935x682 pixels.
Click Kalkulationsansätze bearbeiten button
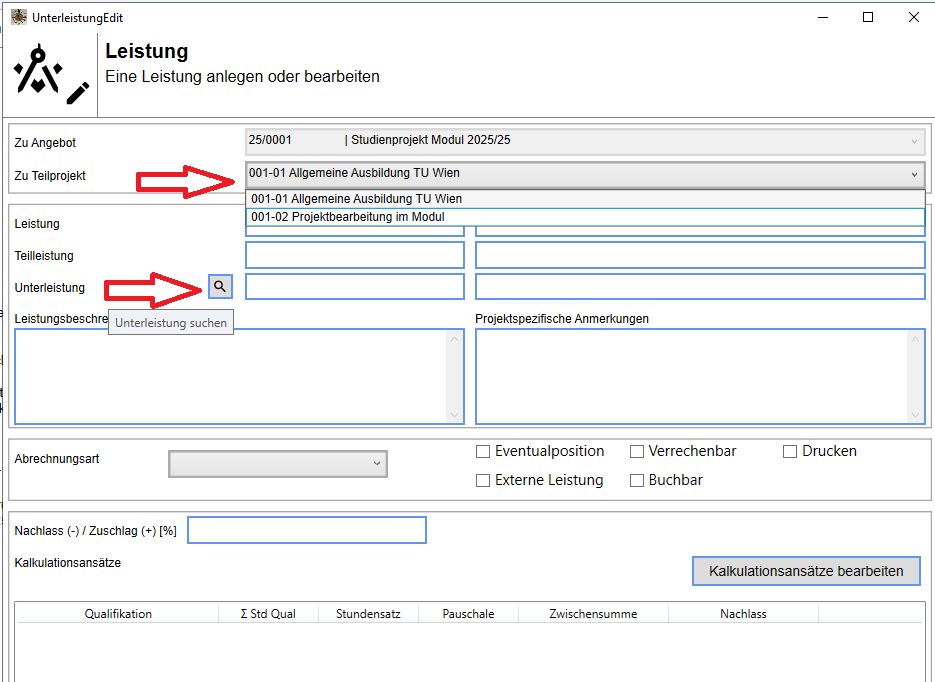tap(806, 571)
